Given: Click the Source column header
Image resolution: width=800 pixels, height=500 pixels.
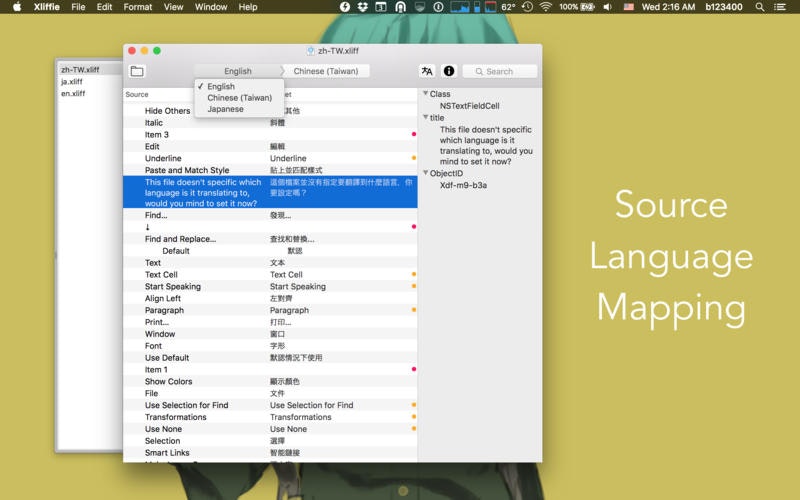Looking at the screenshot, I should point(137,94).
